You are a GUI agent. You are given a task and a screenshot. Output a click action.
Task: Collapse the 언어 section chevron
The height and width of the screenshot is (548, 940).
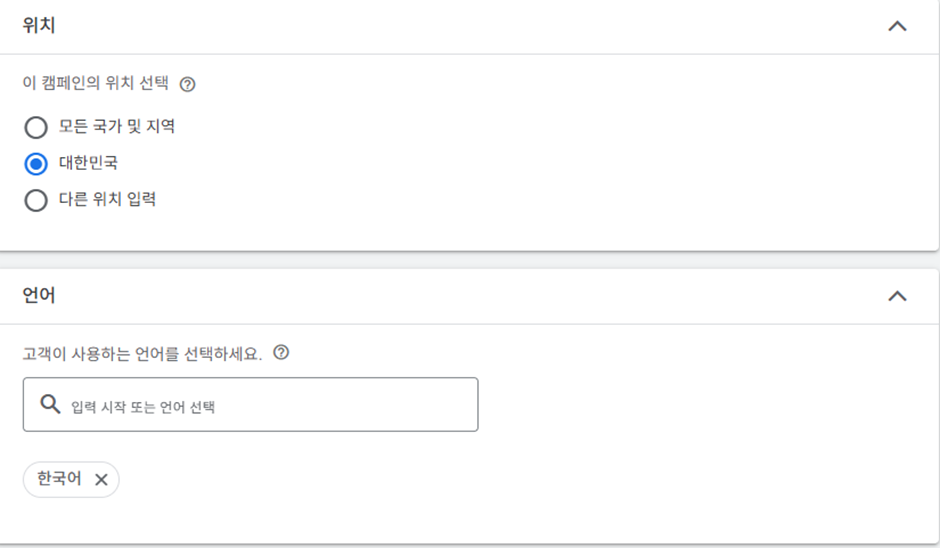point(897,296)
